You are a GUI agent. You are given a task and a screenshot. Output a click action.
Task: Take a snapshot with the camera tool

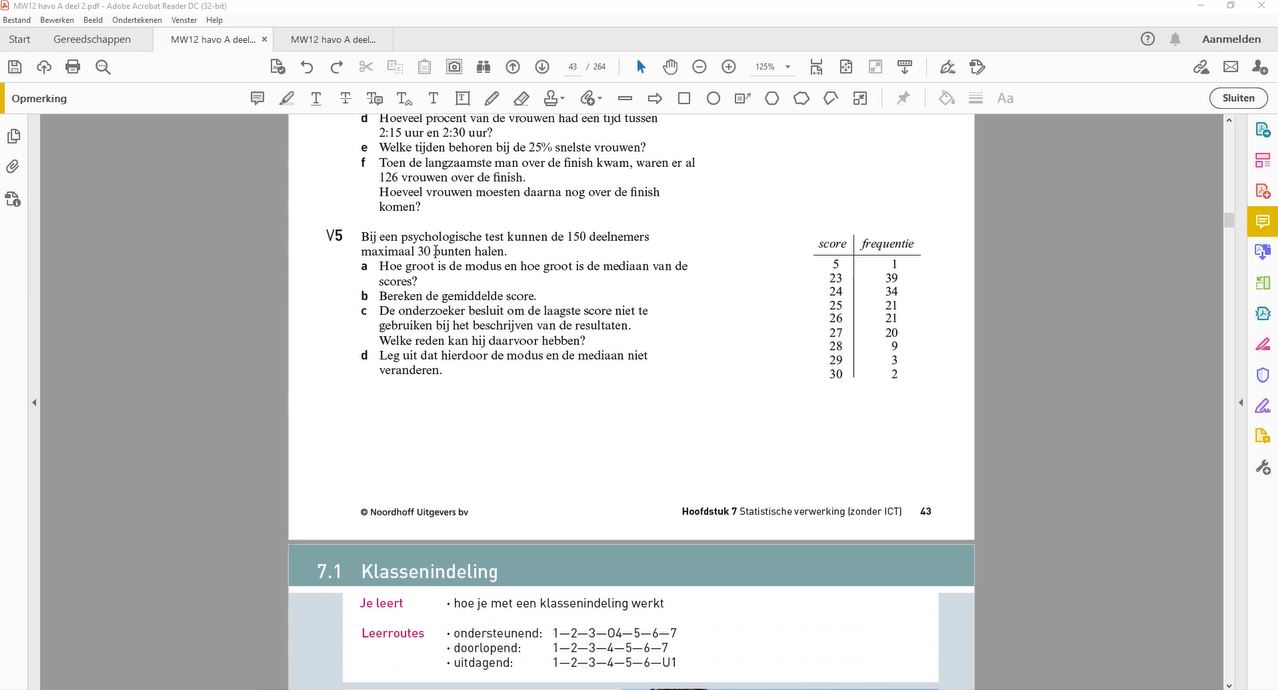454,67
